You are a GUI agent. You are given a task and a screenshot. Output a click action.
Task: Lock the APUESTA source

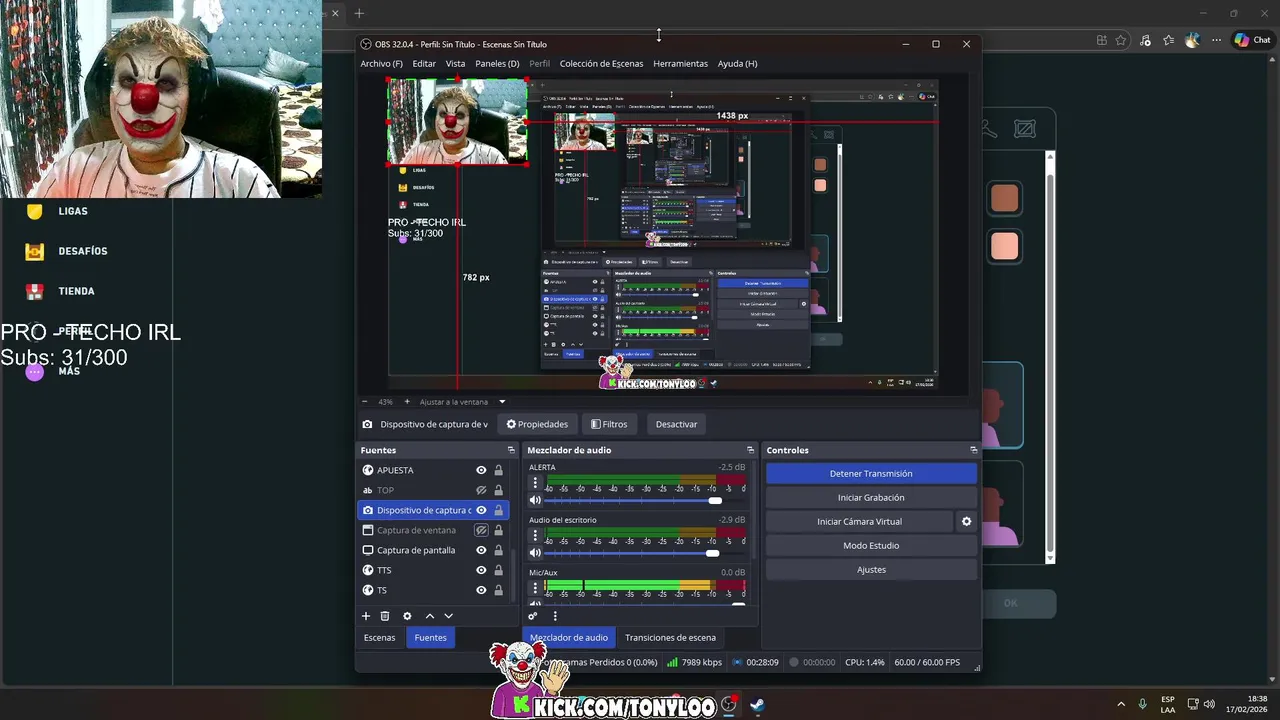click(x=498, y=470)
